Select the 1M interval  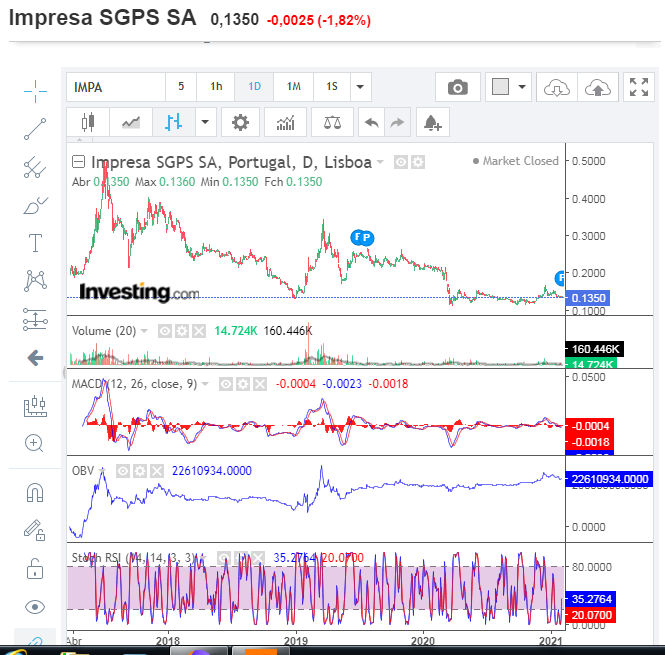[293, 87]
